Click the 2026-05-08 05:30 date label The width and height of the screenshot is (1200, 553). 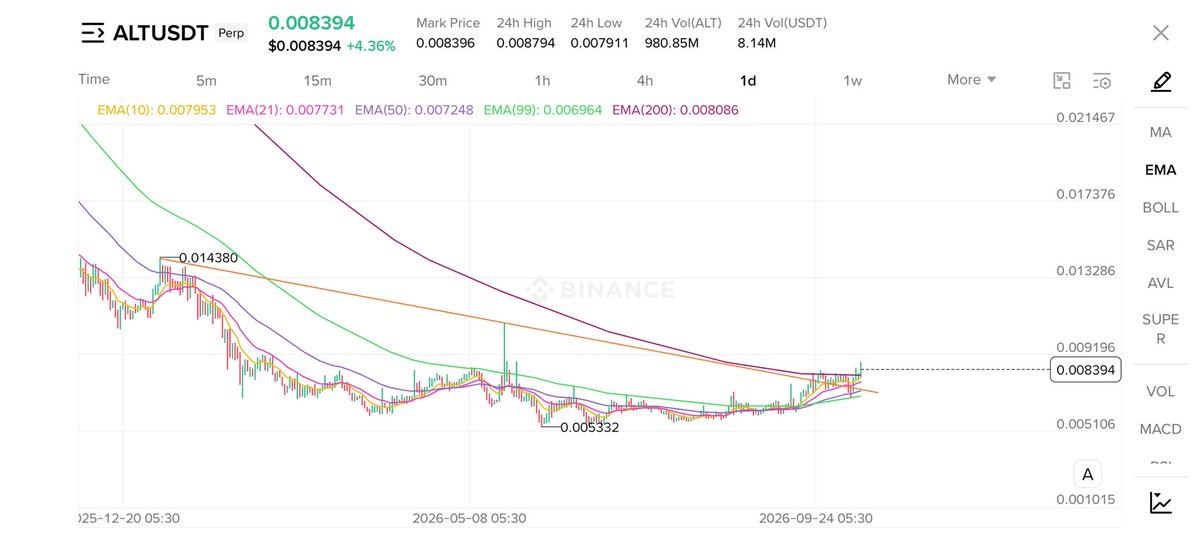click(469, 518)
